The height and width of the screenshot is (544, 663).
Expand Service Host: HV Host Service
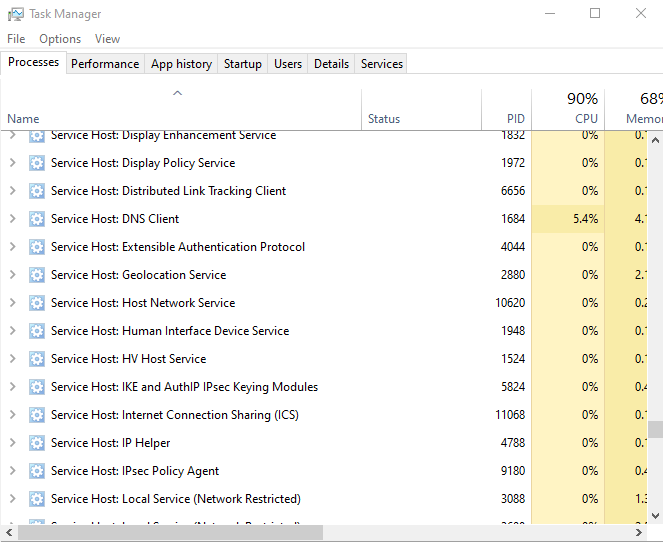click(13, 358)
